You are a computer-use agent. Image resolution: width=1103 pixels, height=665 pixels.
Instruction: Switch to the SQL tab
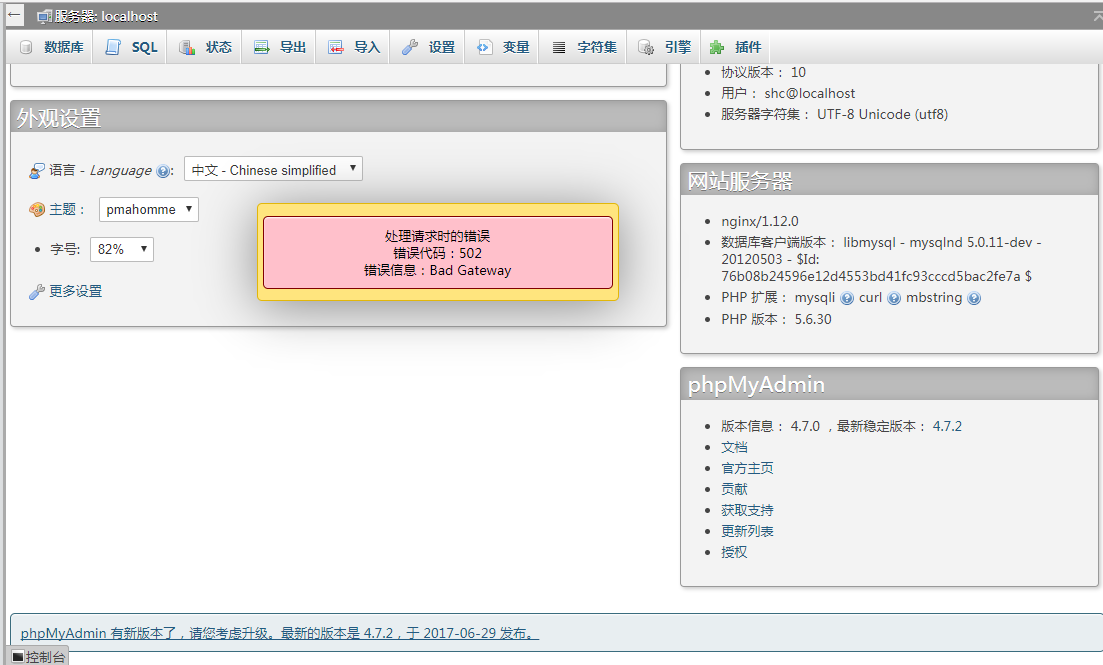pyautogui.click(x=130, y=47)
